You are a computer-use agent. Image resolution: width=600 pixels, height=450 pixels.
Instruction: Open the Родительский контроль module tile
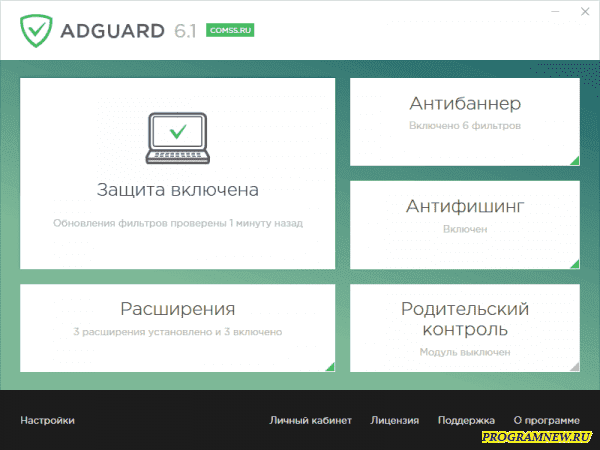click(465, 328)
